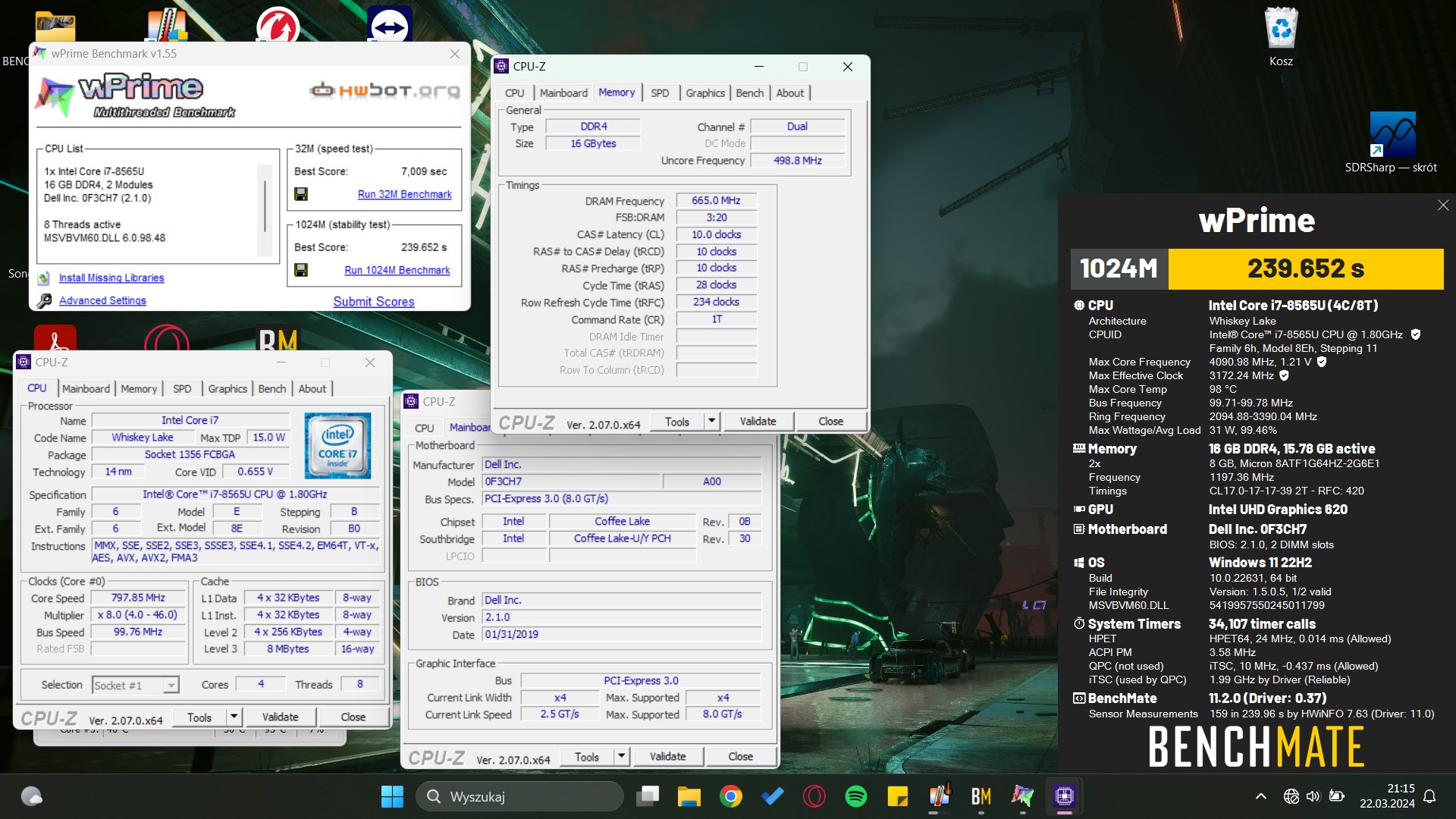Click the weather widget icon in taskbar

pyautogui.click(x=31, y=796)
